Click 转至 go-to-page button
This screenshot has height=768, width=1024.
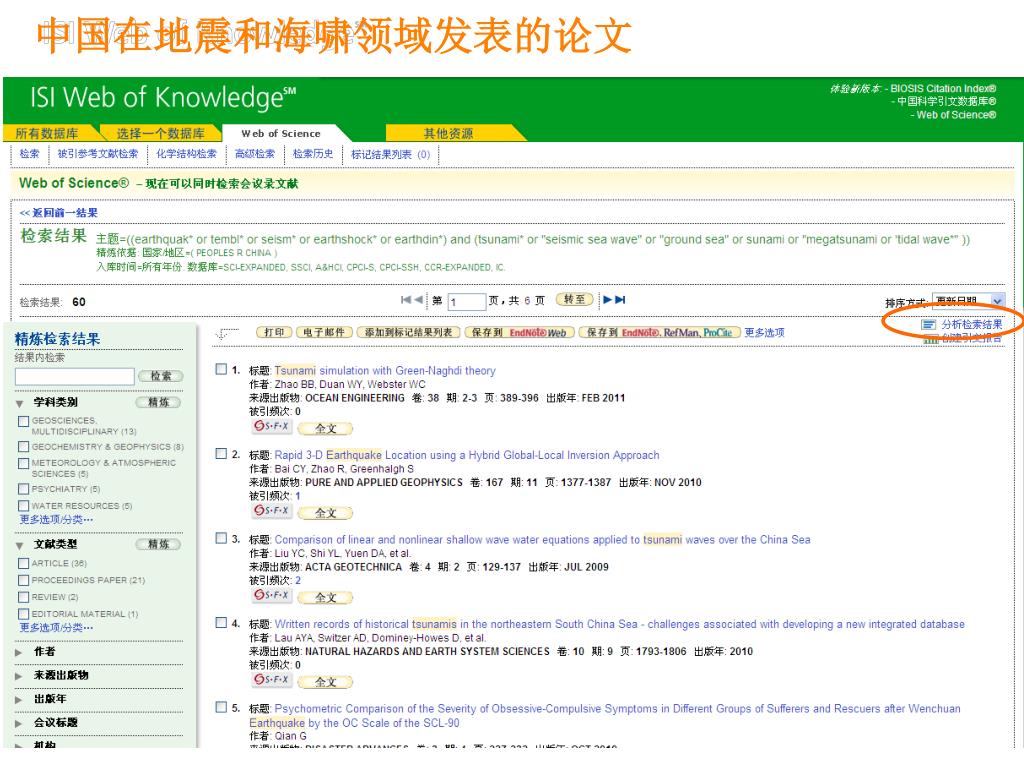(575, 299)
